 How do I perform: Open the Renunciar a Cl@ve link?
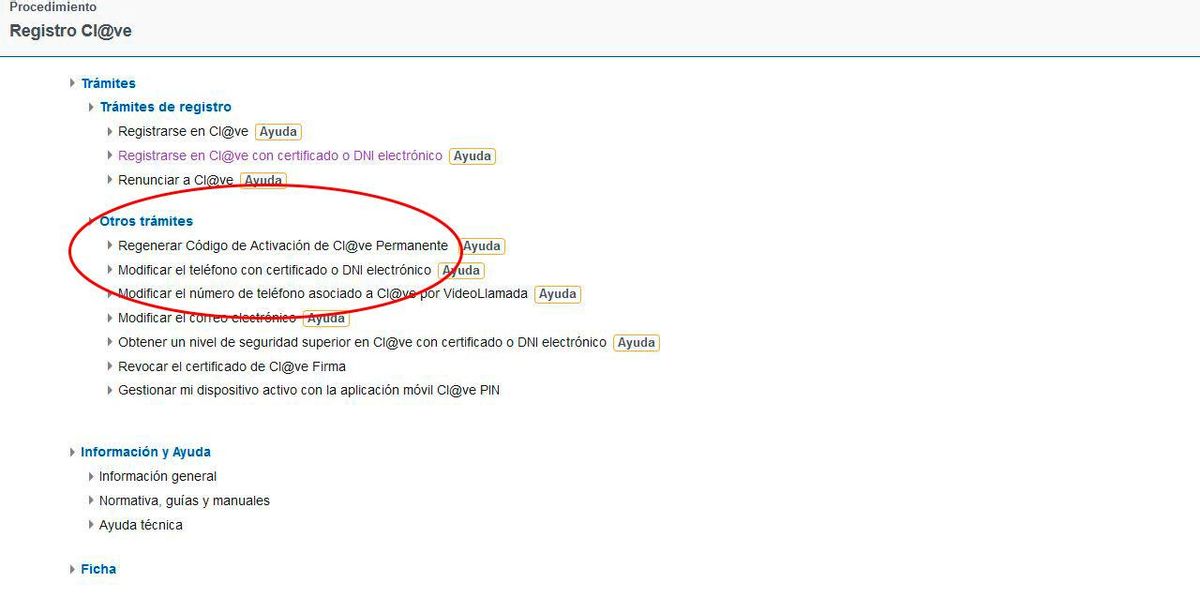175,180
